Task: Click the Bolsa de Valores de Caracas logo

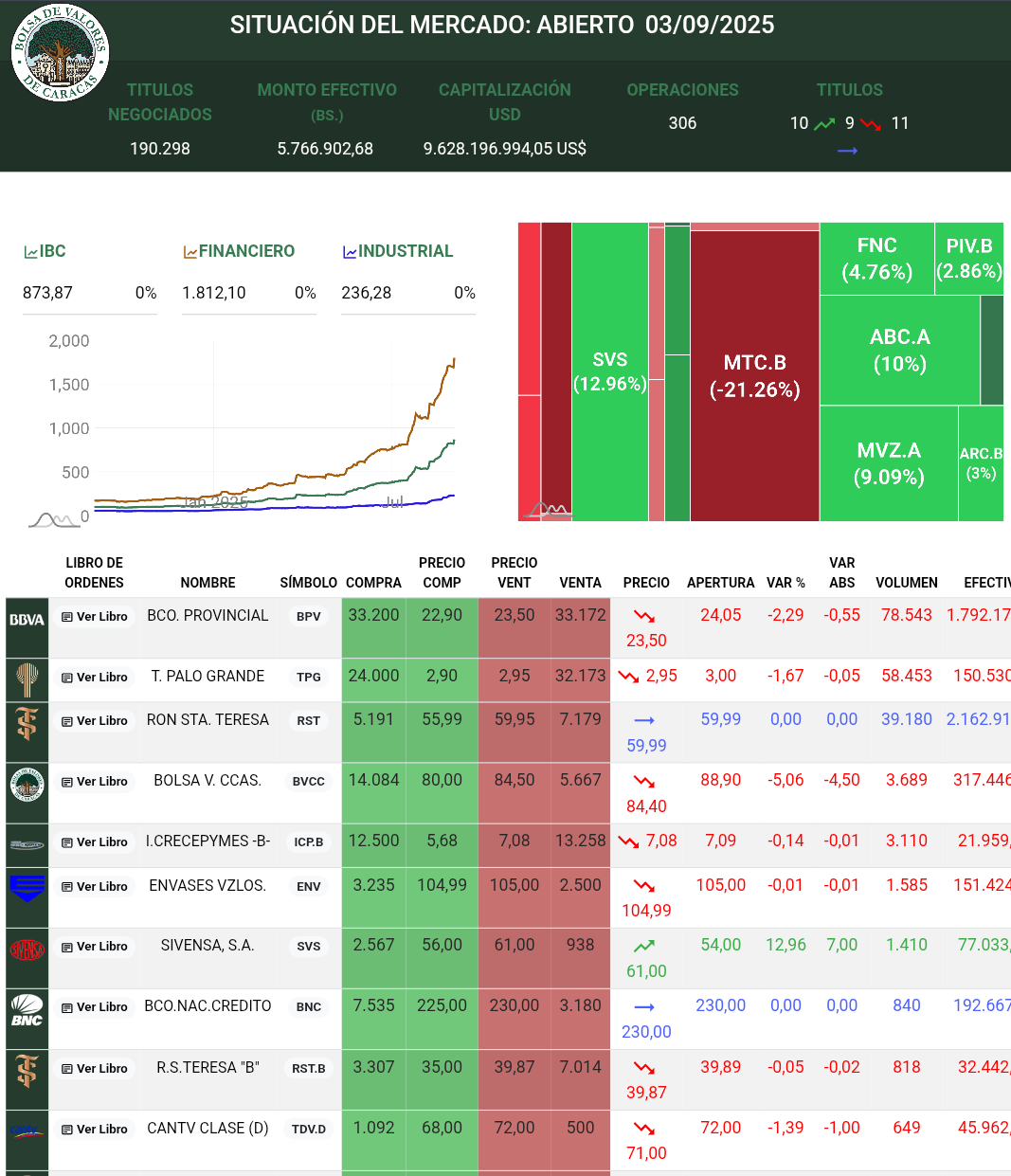Action: click(x=60, y=52)
